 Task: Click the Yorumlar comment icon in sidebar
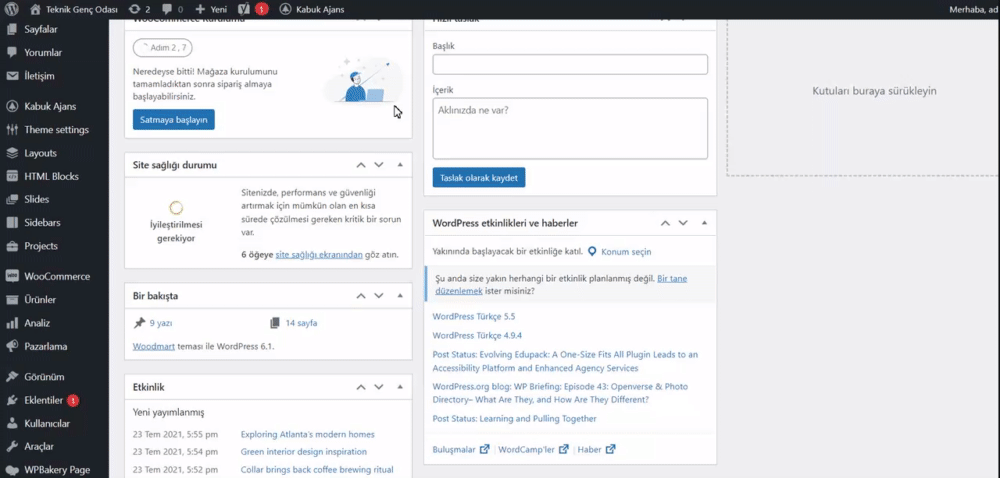(x=12, y=53)
